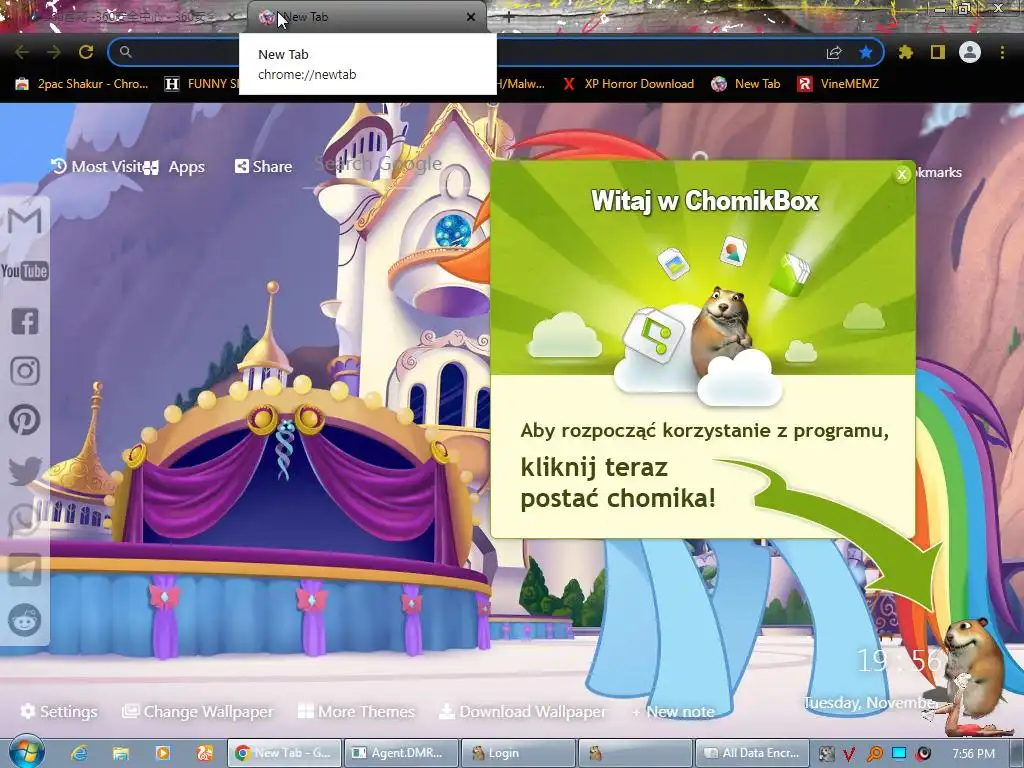Open YouTube shortcut in sidebar

point(25,271)
